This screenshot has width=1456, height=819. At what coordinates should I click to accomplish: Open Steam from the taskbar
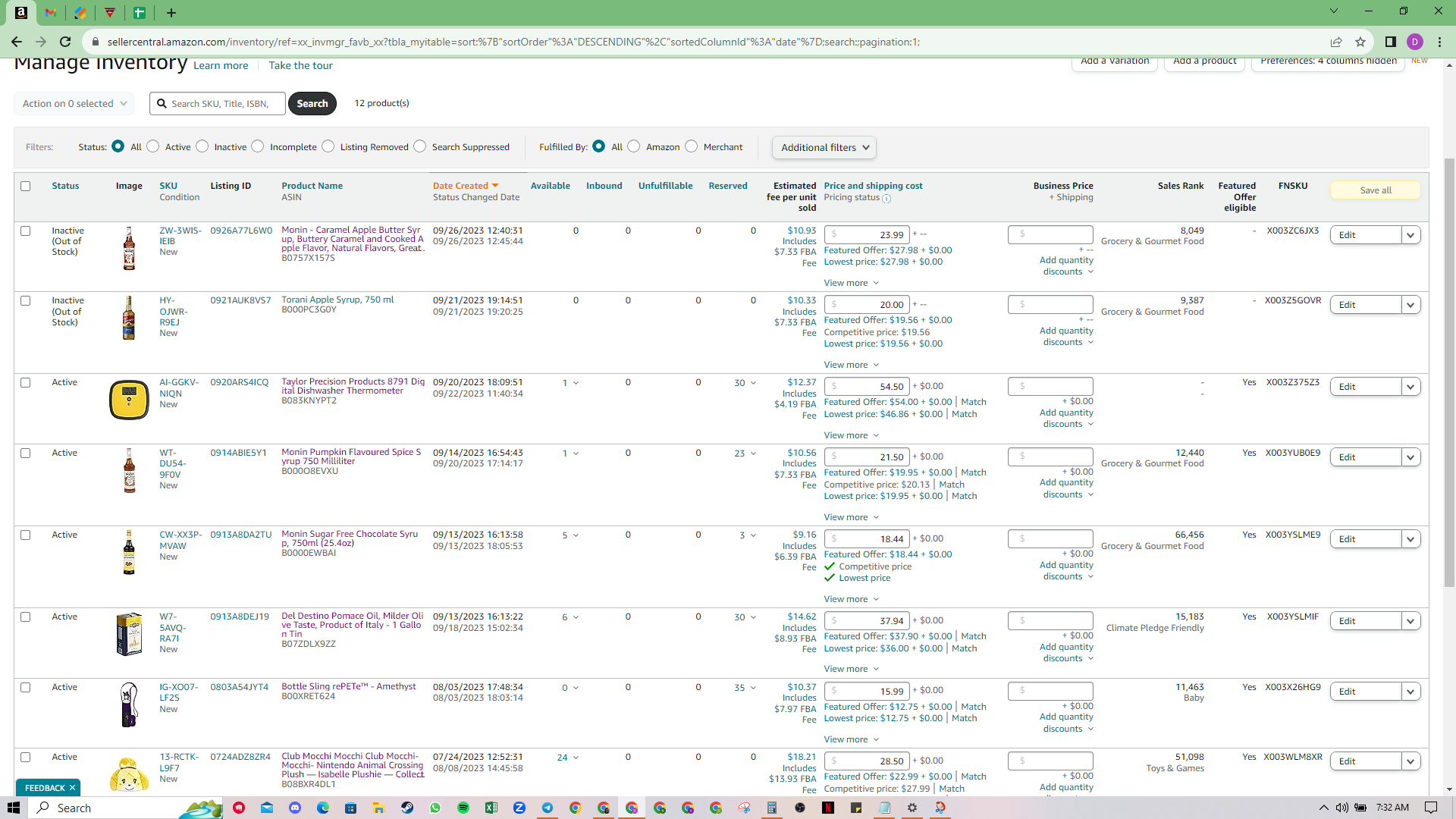407,808
